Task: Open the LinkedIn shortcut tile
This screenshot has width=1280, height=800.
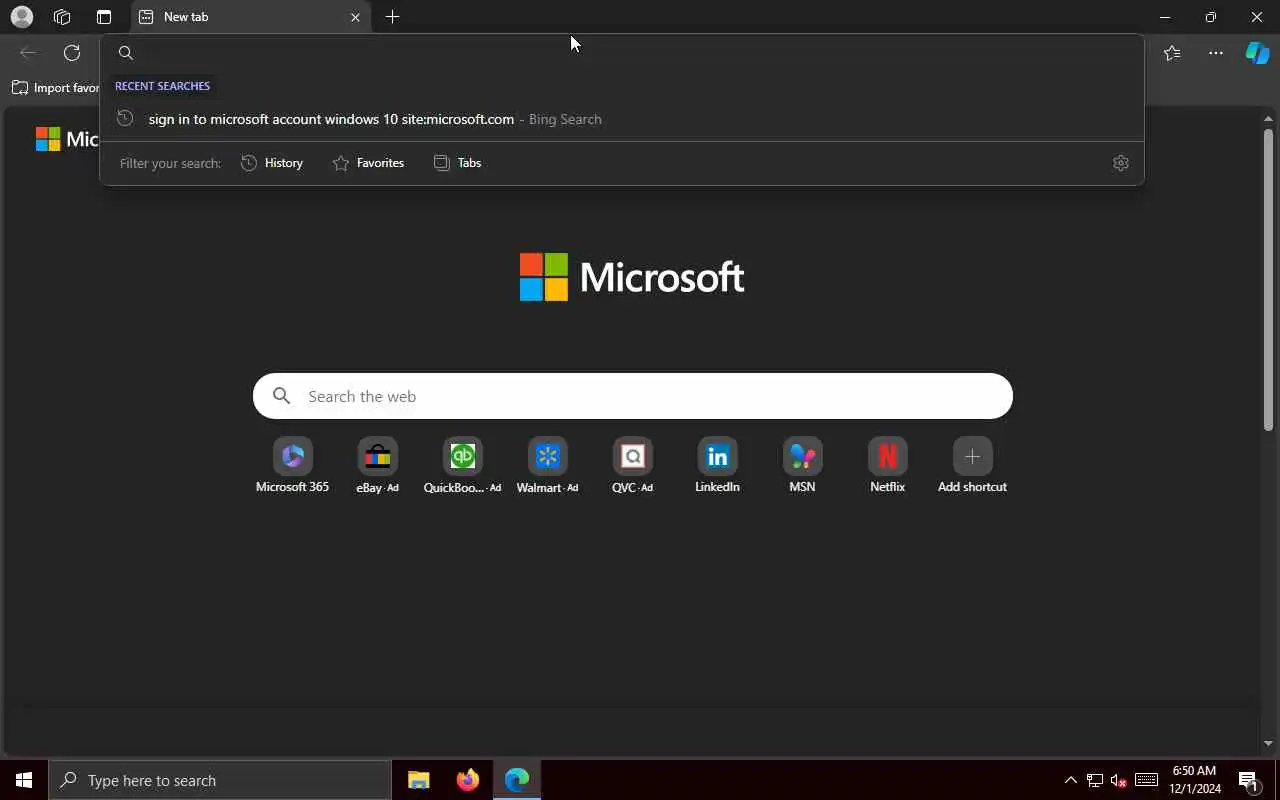Action: point(717,466)
